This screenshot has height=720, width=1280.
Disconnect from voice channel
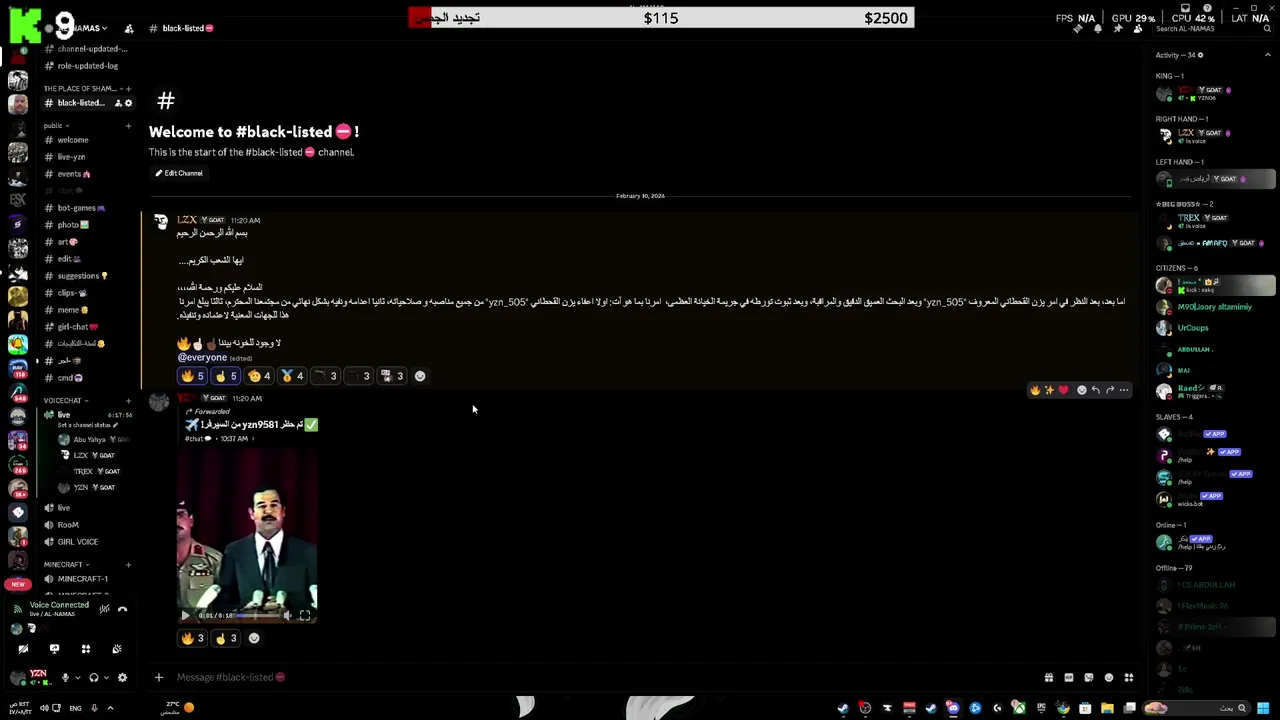[x=122, y=609]
